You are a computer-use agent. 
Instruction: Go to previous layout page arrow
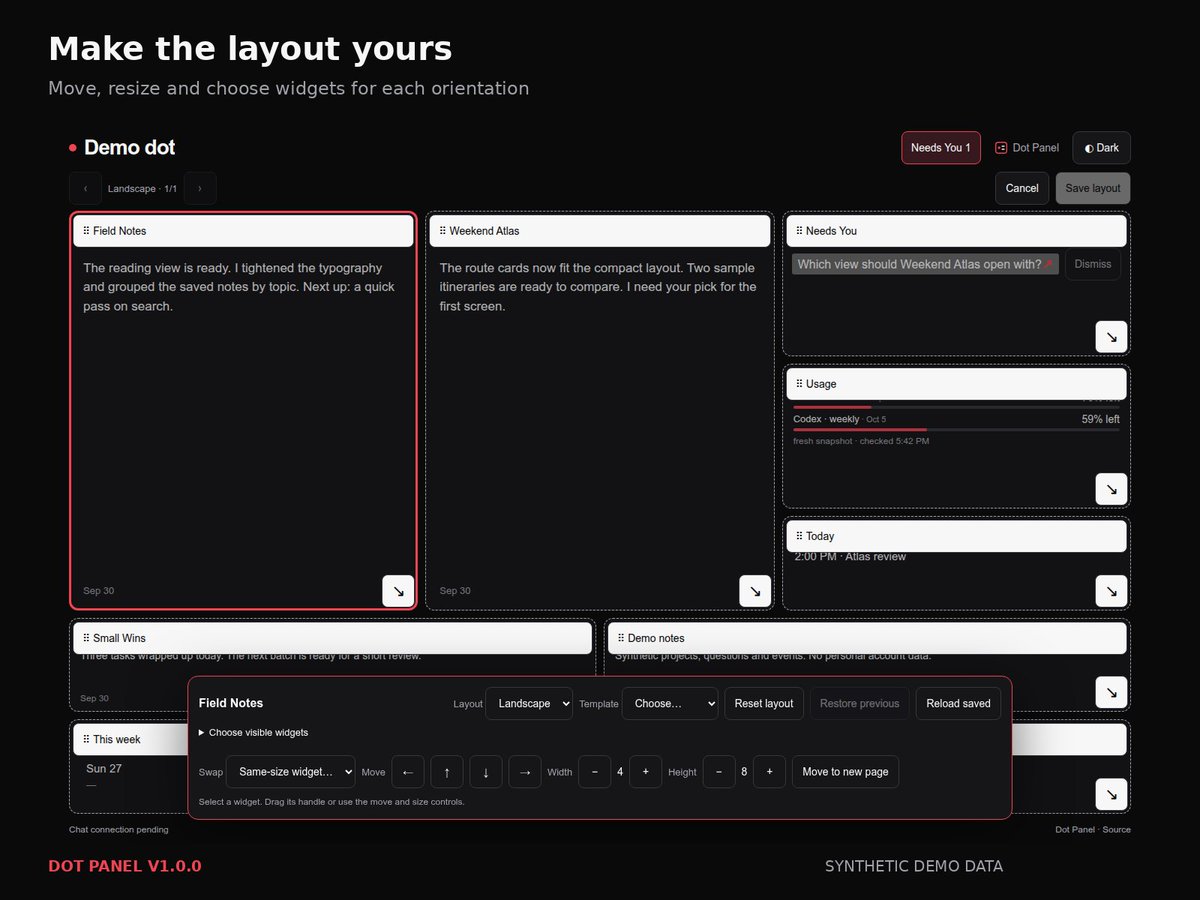pyautogui.click(x=85, y=188)
